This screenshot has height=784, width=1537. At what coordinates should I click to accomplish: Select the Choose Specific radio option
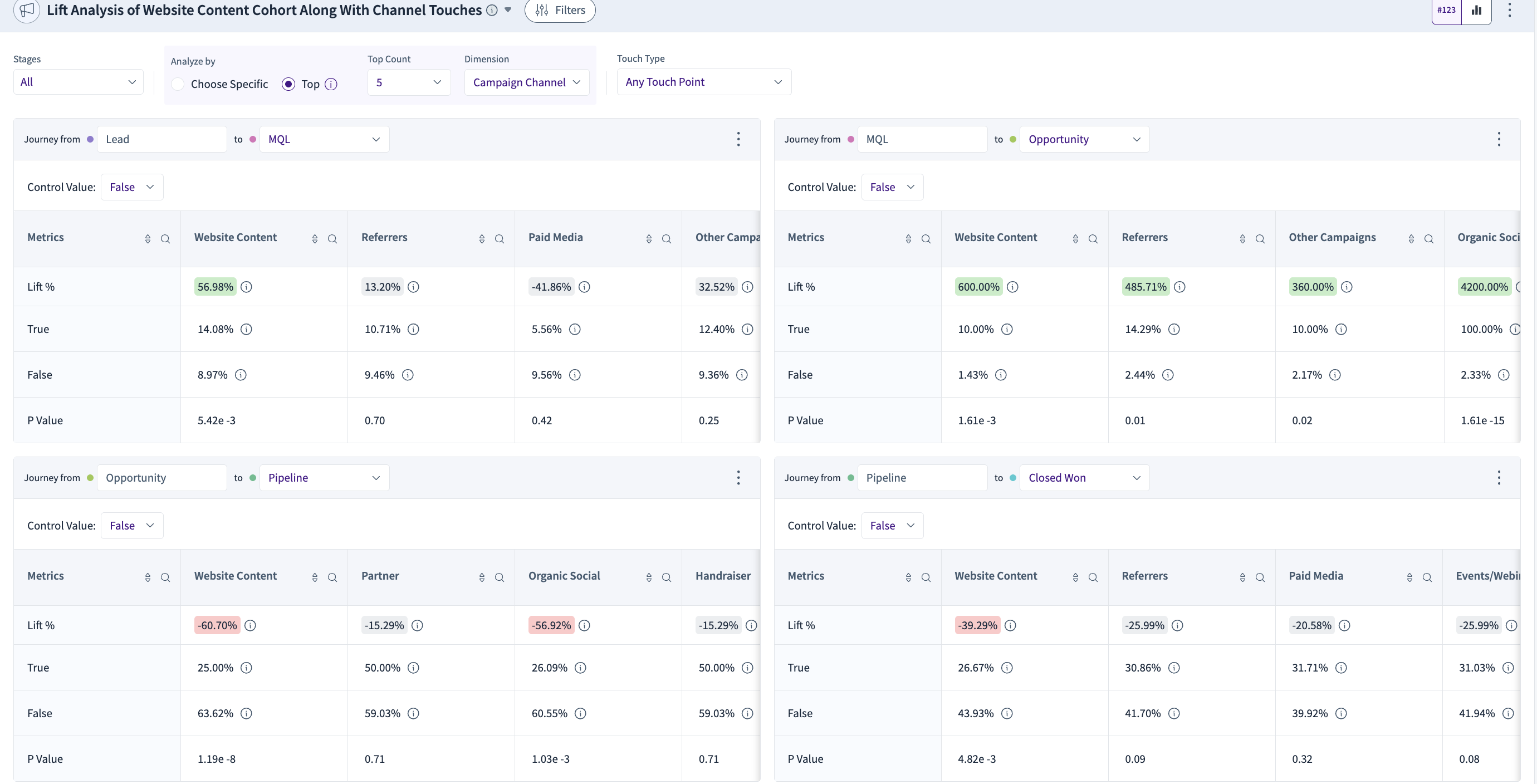click(178, 84)
